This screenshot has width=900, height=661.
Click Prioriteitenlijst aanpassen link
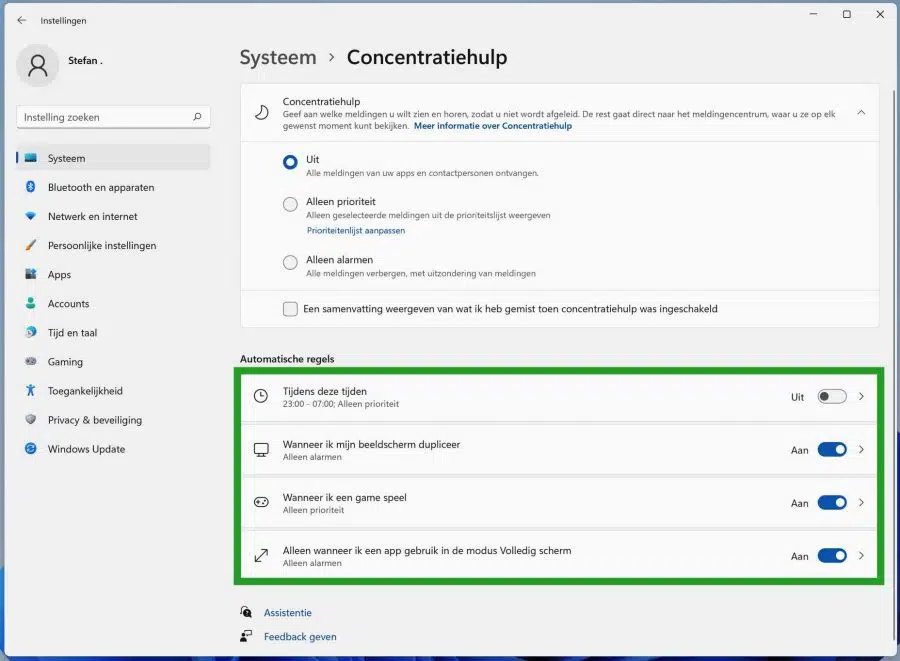pyautogui.click(x=356, y=230)
